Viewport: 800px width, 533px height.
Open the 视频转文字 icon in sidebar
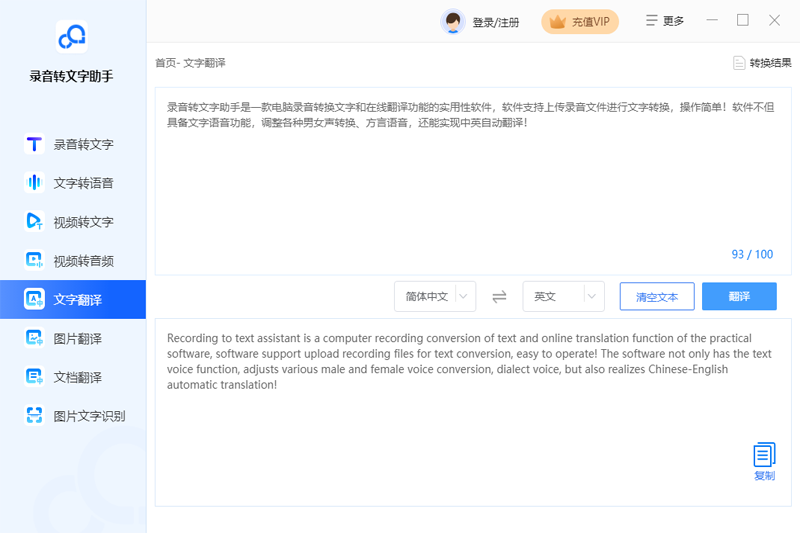click(x=34, y=222)
